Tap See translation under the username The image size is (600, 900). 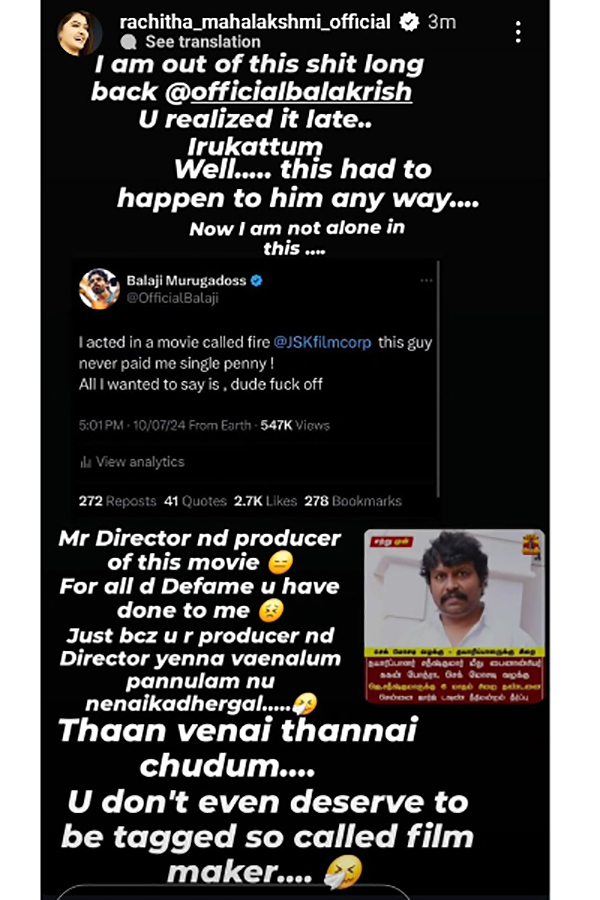click(x=203, y=42)
